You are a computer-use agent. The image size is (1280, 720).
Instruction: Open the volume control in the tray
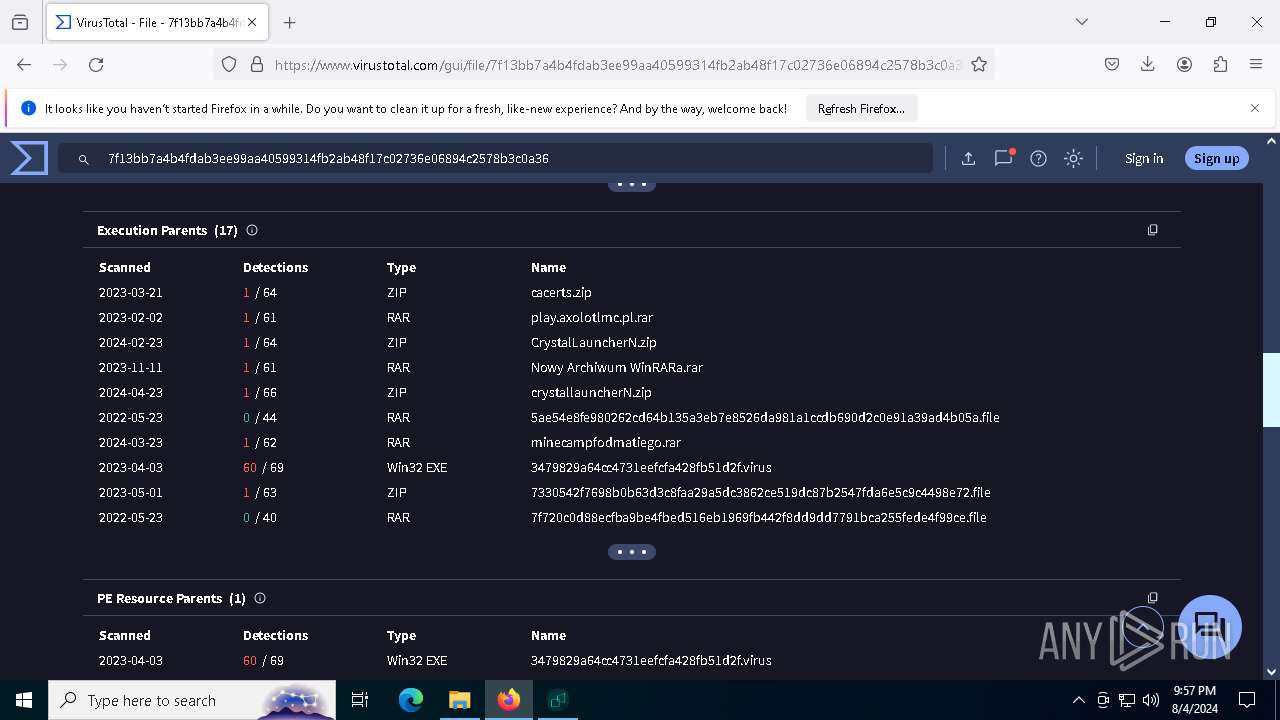pos(1151,700)
